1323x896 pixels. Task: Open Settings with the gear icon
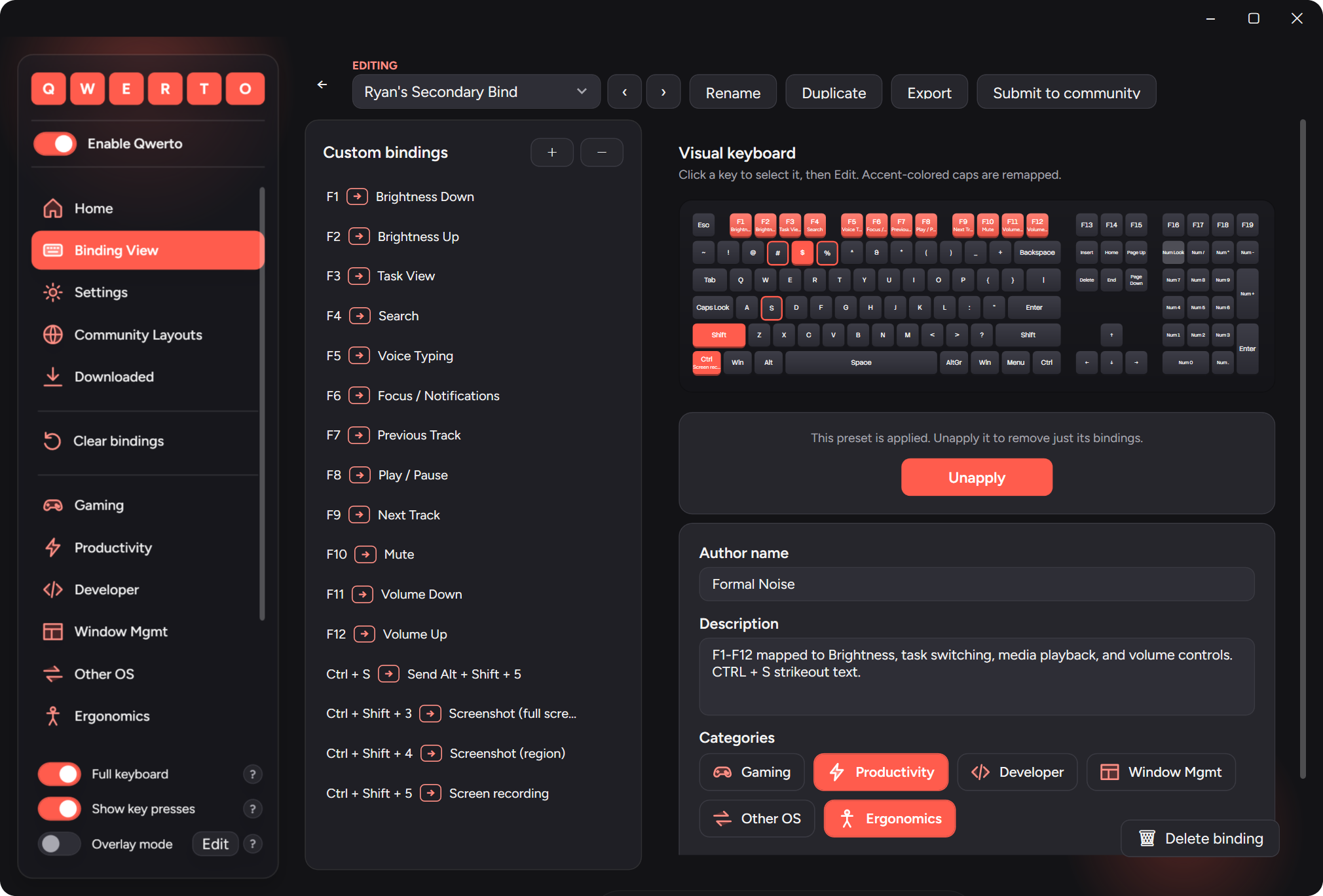coord(147,292)
